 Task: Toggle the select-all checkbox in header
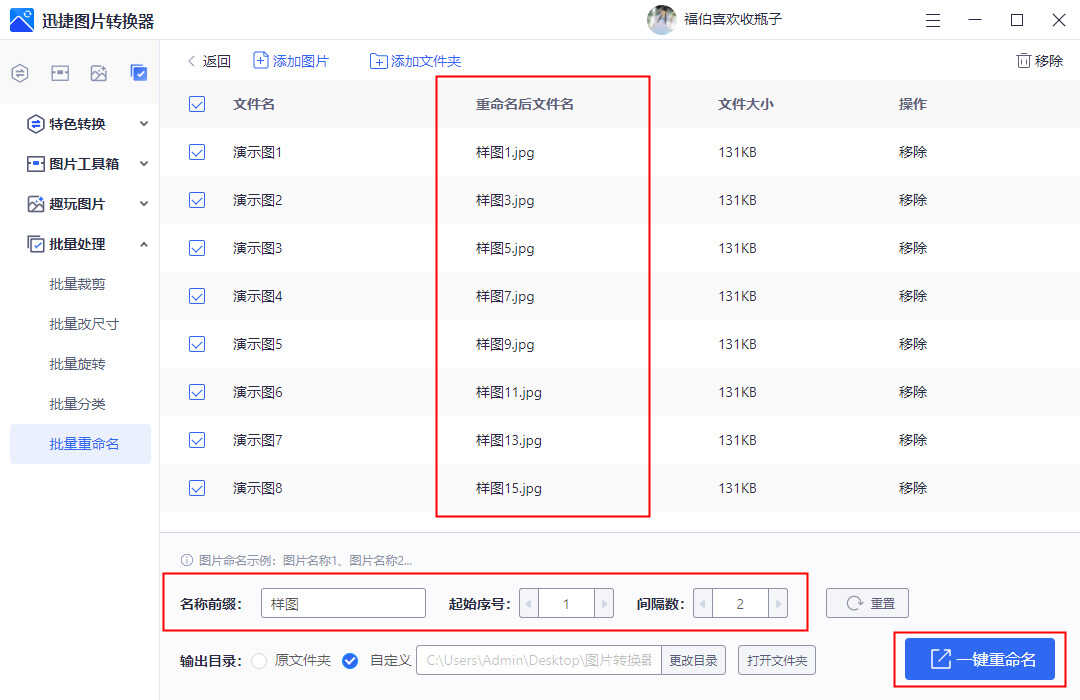pos(197,104)
